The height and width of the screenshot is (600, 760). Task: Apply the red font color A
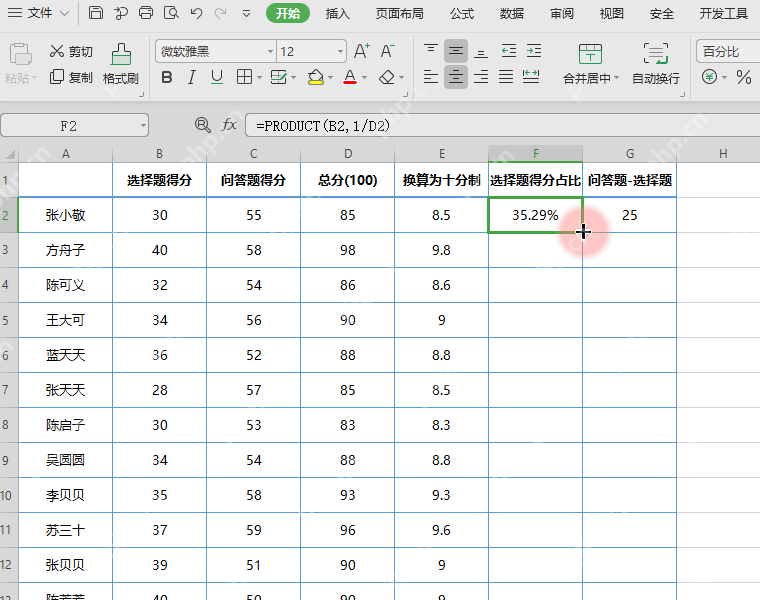pyautogui.click(x=350, y=77)
